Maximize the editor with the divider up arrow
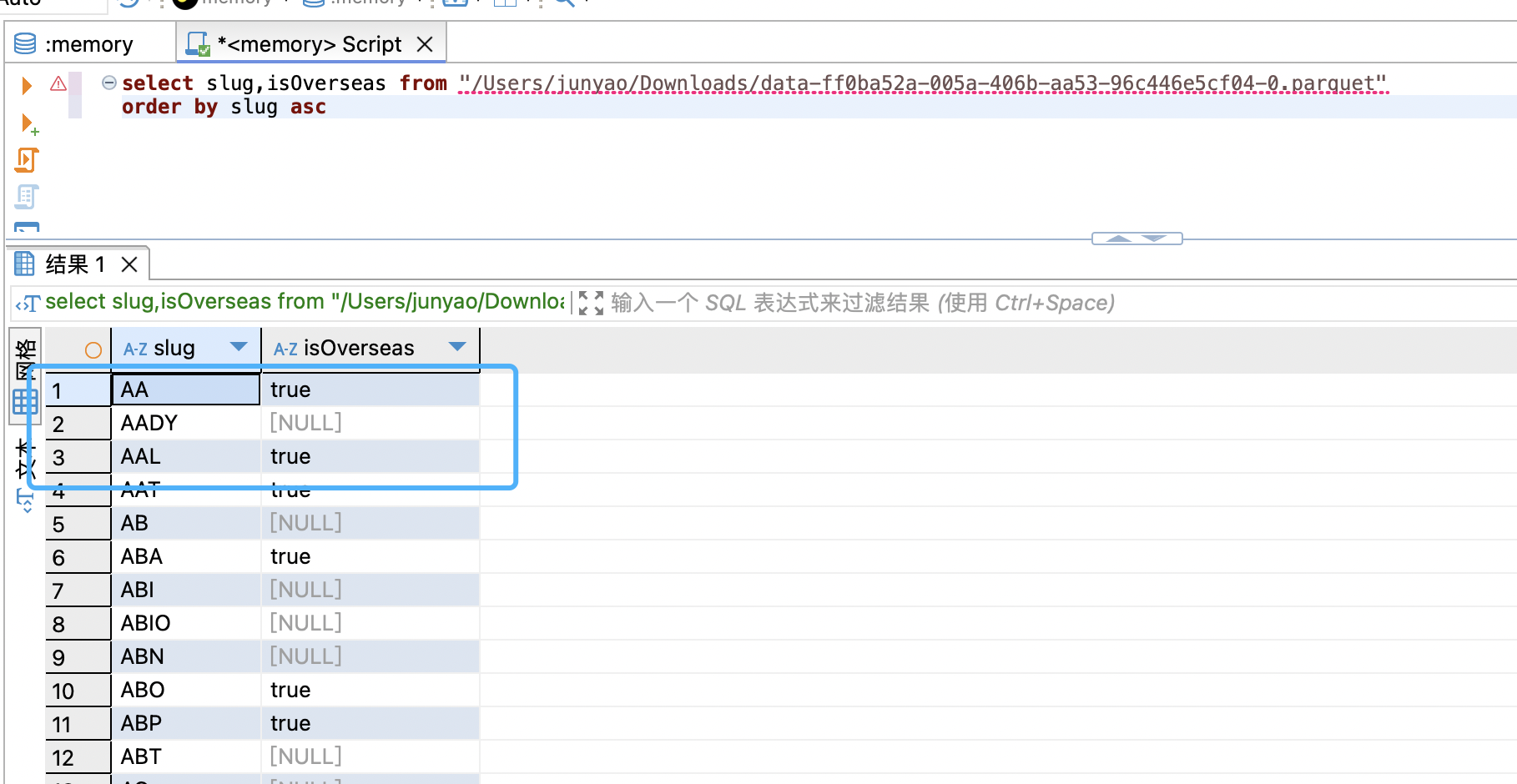 pyautogui.click(x=1118, y=239)
